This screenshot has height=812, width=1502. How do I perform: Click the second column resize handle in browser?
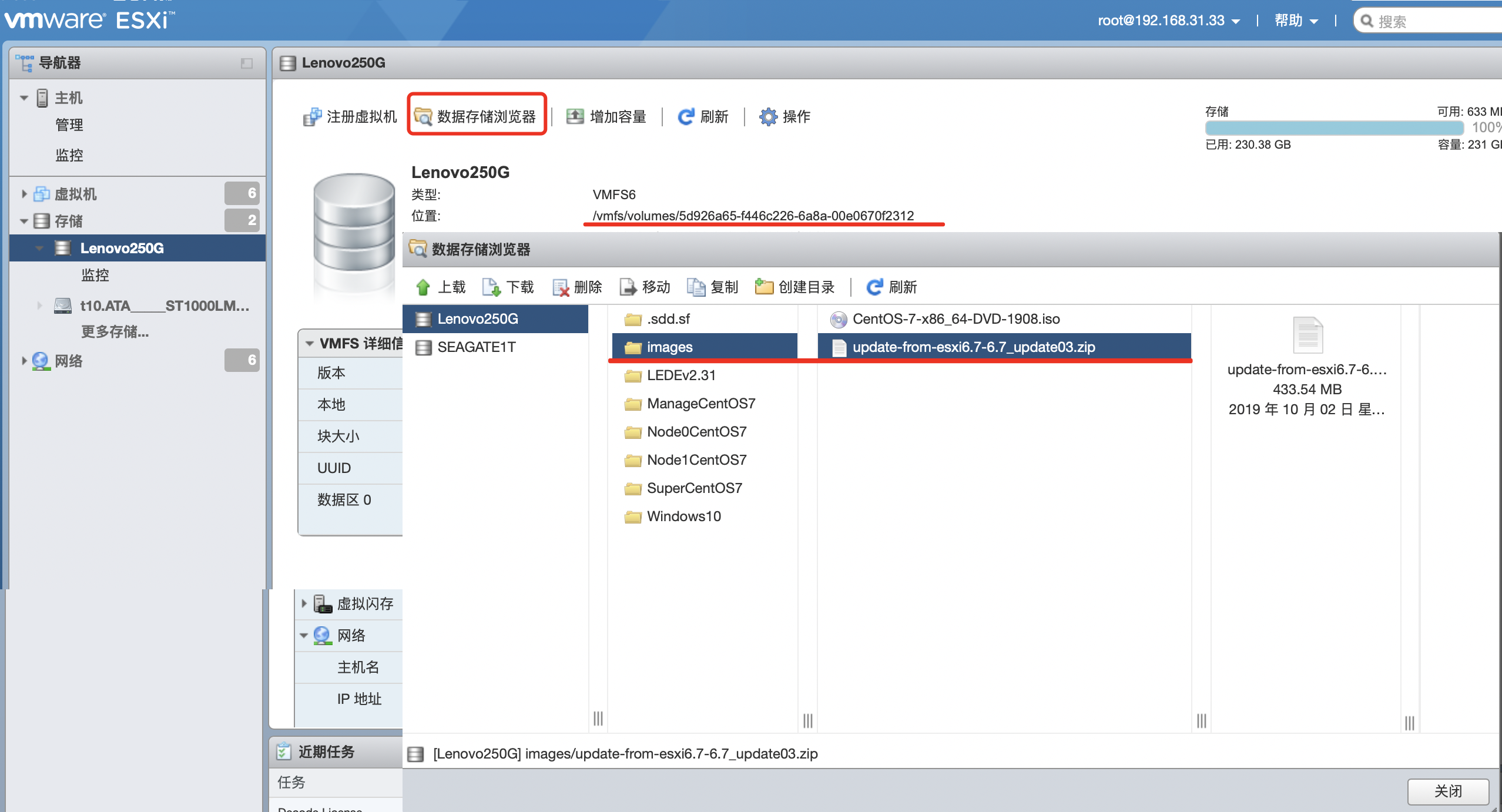pyautogui.click(x=808, y=720)
